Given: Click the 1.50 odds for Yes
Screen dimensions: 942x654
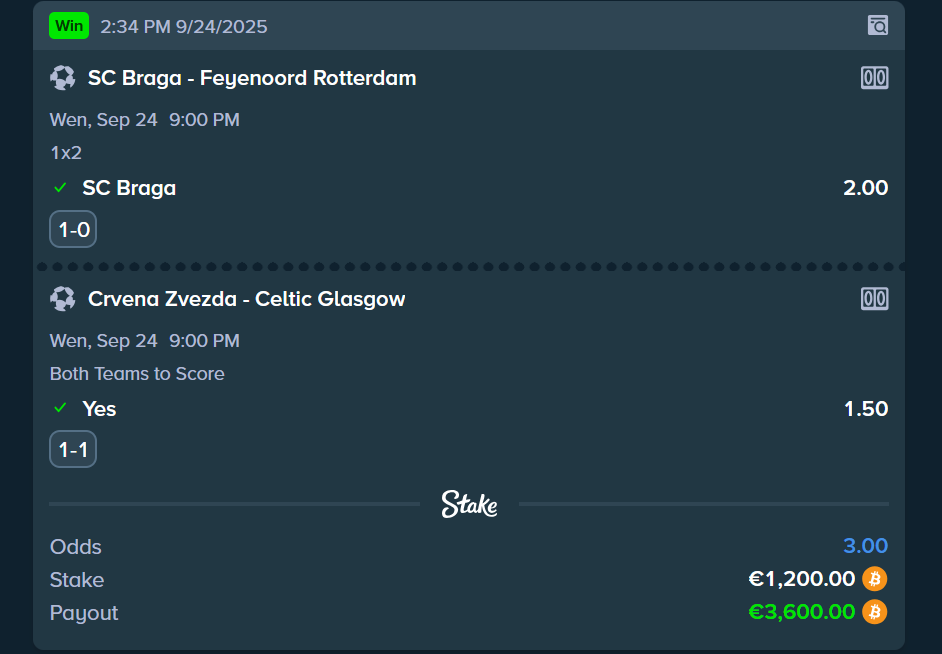Looking at the screenshot, I should click(x=865, y=408).
